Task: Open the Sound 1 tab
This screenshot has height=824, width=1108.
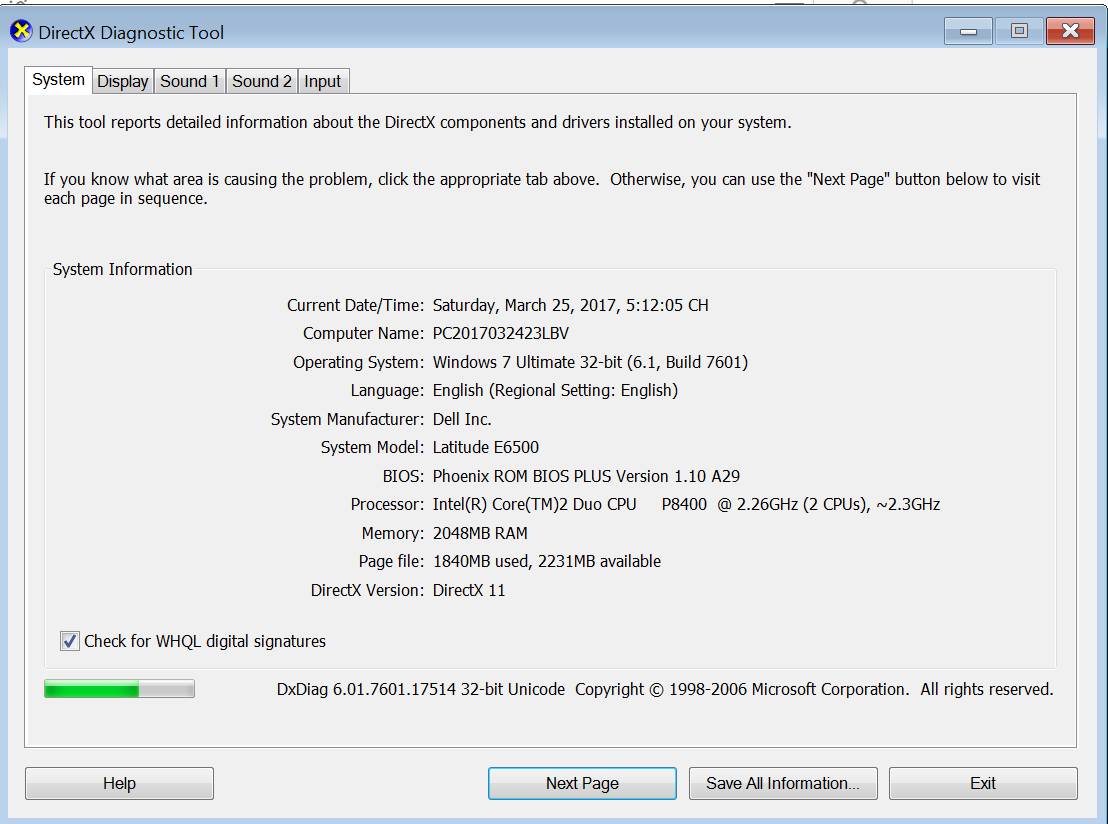Action: pos(190,82)
